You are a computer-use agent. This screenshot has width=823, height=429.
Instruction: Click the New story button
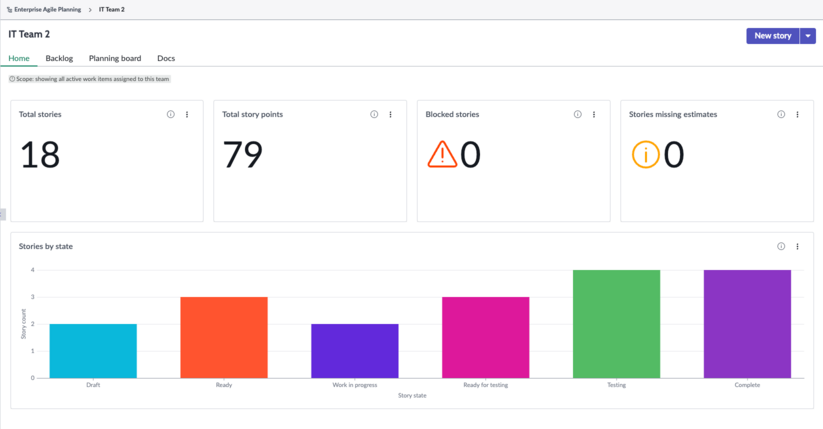773,36
